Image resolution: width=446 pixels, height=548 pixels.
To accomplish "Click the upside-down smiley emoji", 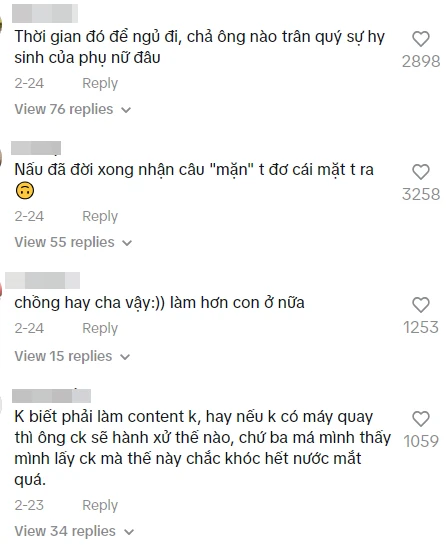I will tap(25, 191).
